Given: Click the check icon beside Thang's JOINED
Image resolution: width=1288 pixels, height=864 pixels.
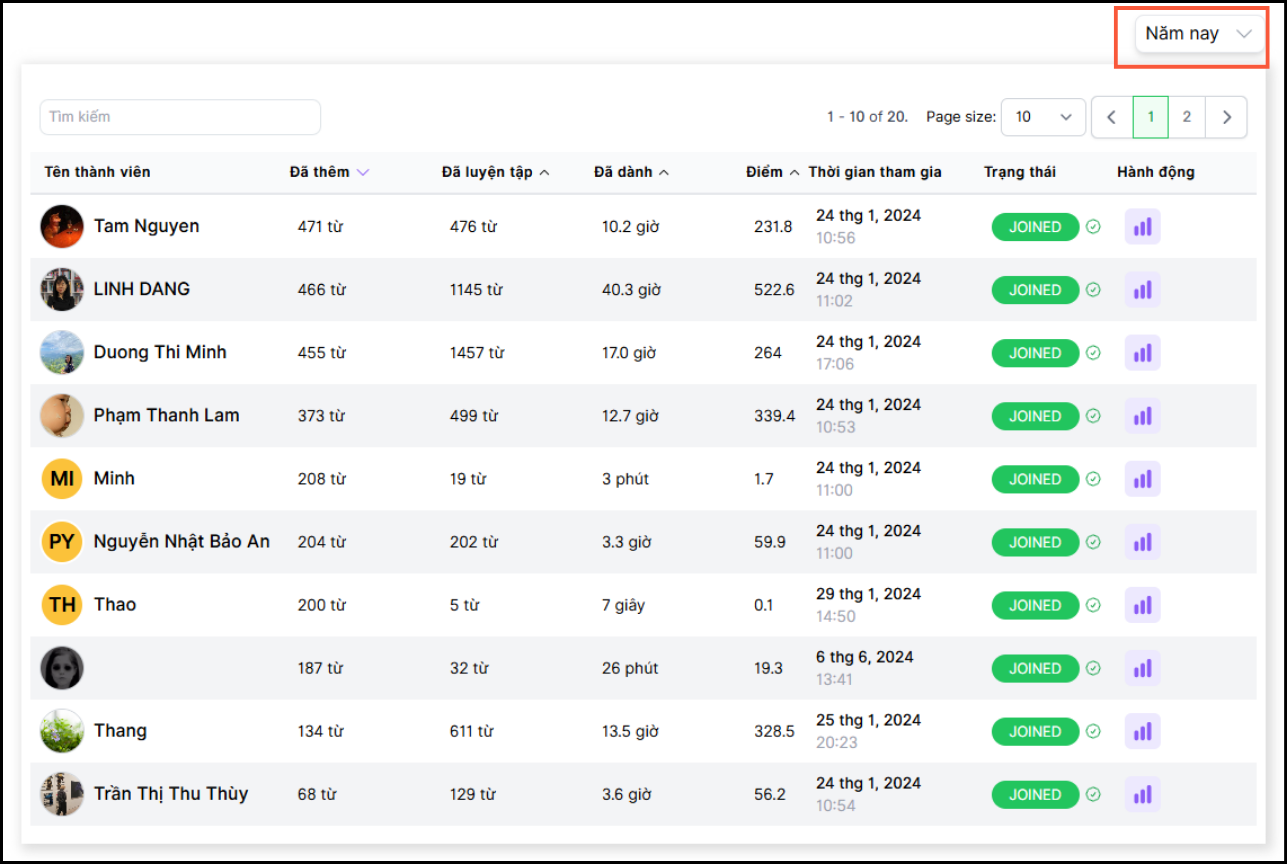Looking at the screenshot, I should (1093, 731).
